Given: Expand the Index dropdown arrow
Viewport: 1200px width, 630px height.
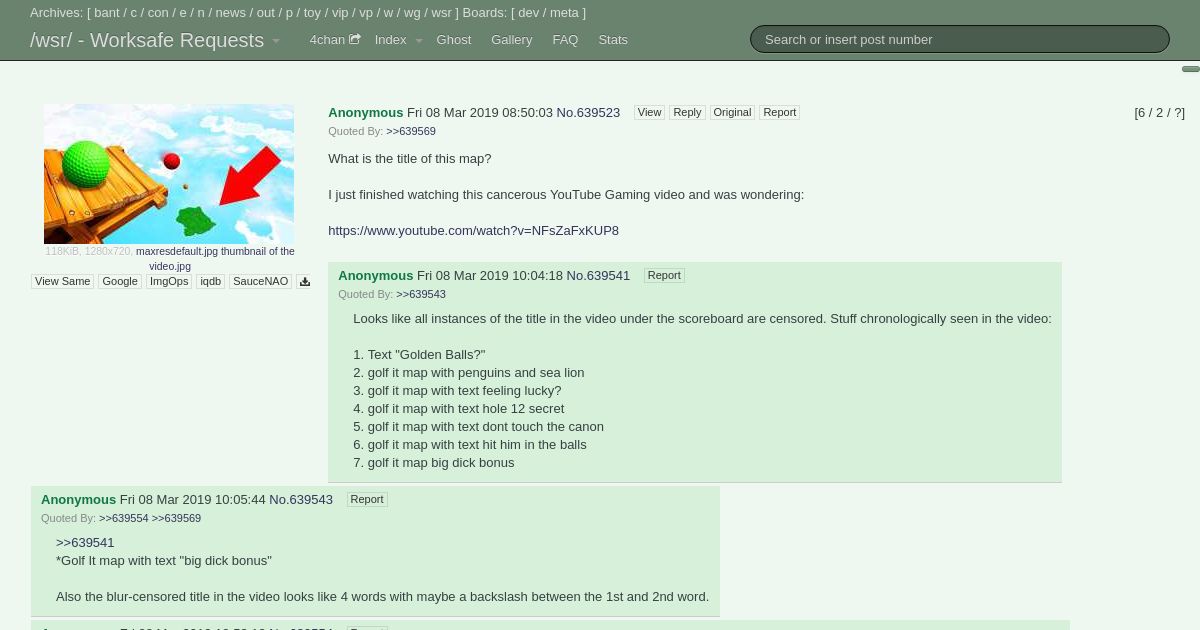Looking at the screenshot, I should [419, 41].
